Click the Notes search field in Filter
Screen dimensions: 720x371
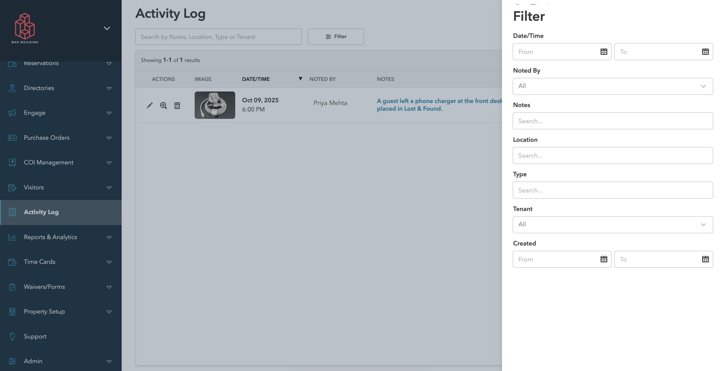613,121
